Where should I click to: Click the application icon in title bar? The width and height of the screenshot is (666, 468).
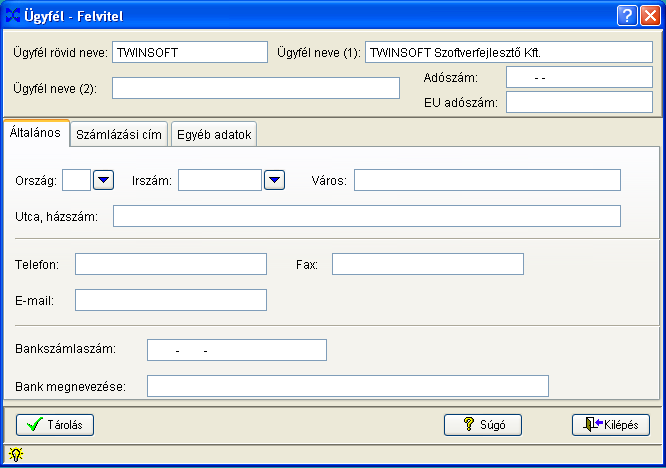[x=13, y=16]
